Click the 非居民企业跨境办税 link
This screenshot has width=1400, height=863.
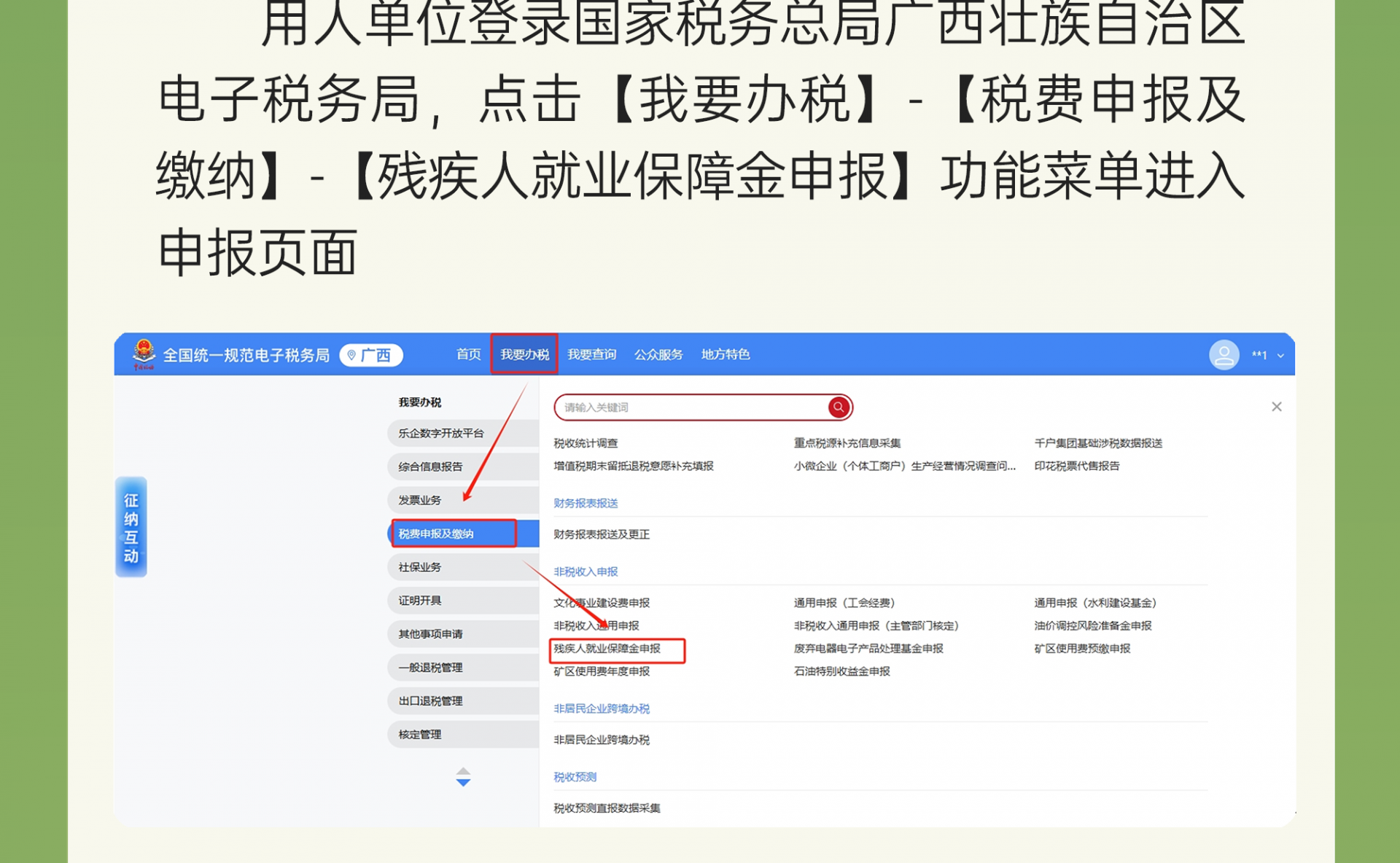[600, 739]
